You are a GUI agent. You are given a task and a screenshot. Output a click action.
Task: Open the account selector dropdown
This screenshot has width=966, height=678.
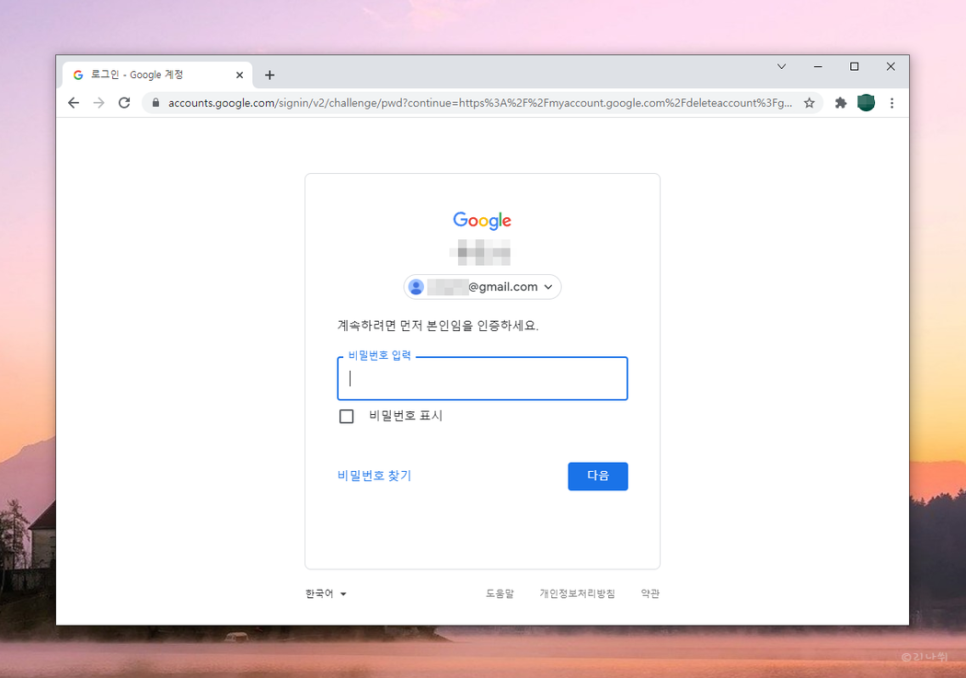(548, 286)
